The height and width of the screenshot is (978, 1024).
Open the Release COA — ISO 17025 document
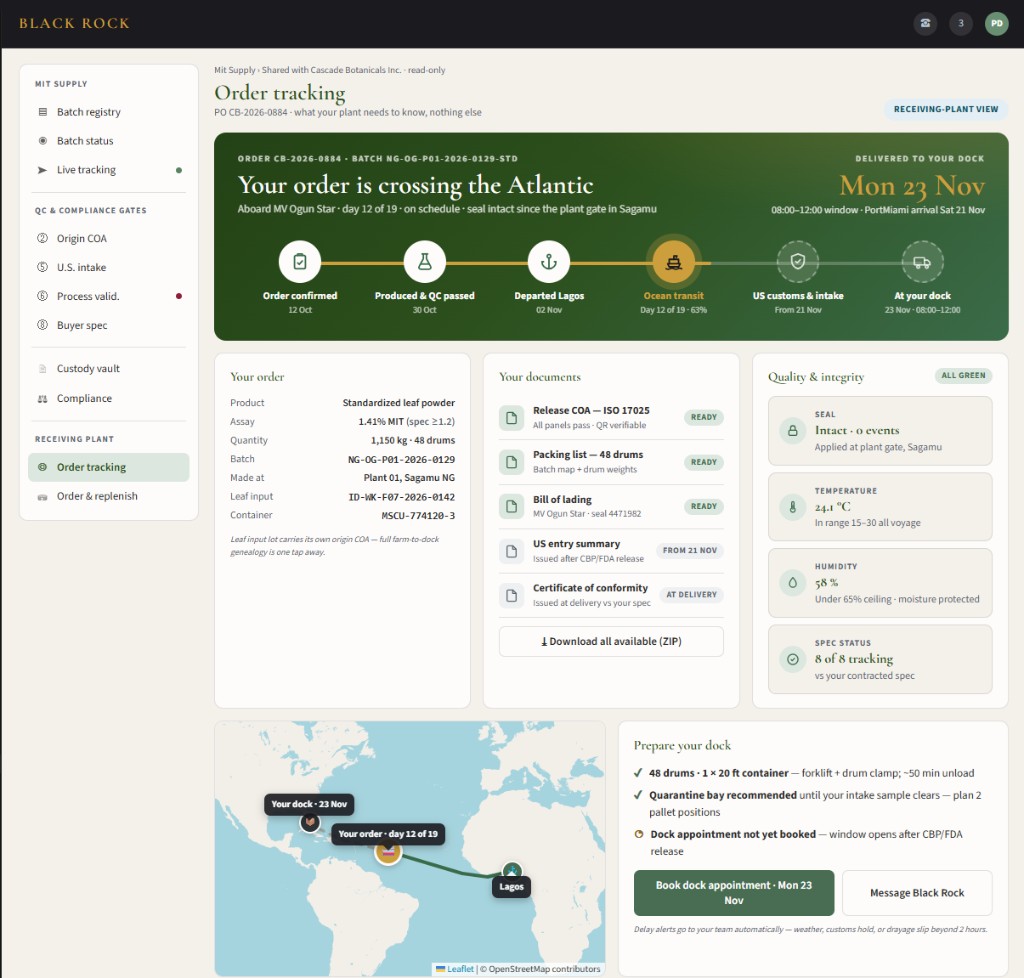pyautogui.click(x=611, y=417)
